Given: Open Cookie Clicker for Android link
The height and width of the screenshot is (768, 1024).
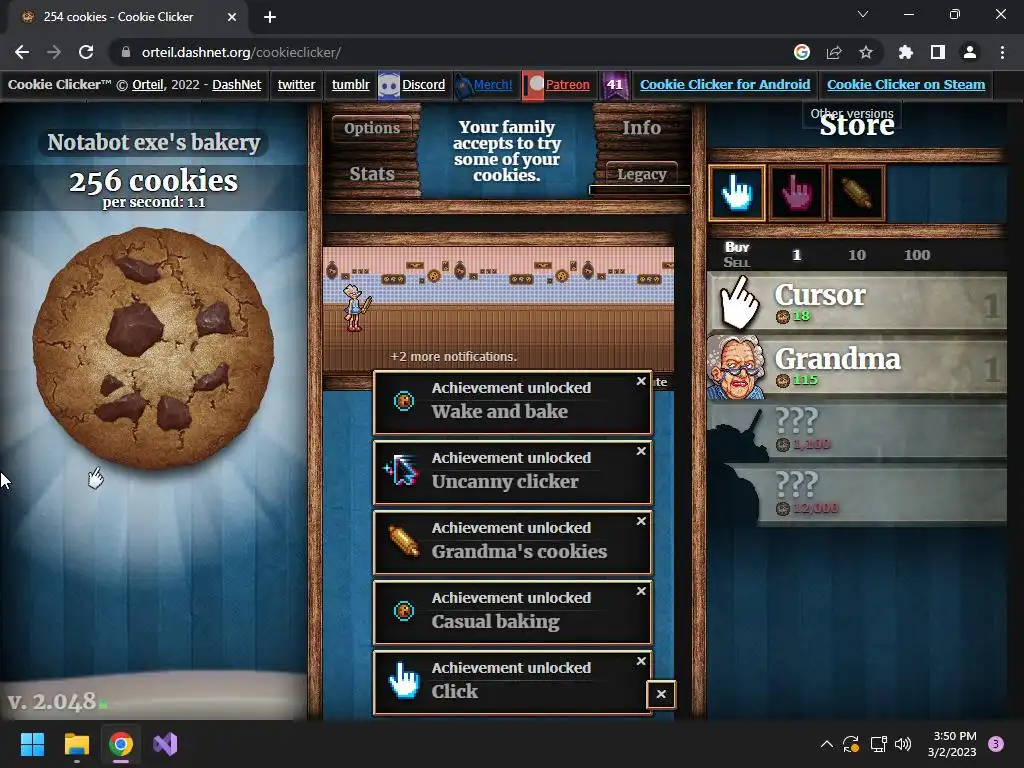Looking at the screenshot, I should [x=725, y=84].
